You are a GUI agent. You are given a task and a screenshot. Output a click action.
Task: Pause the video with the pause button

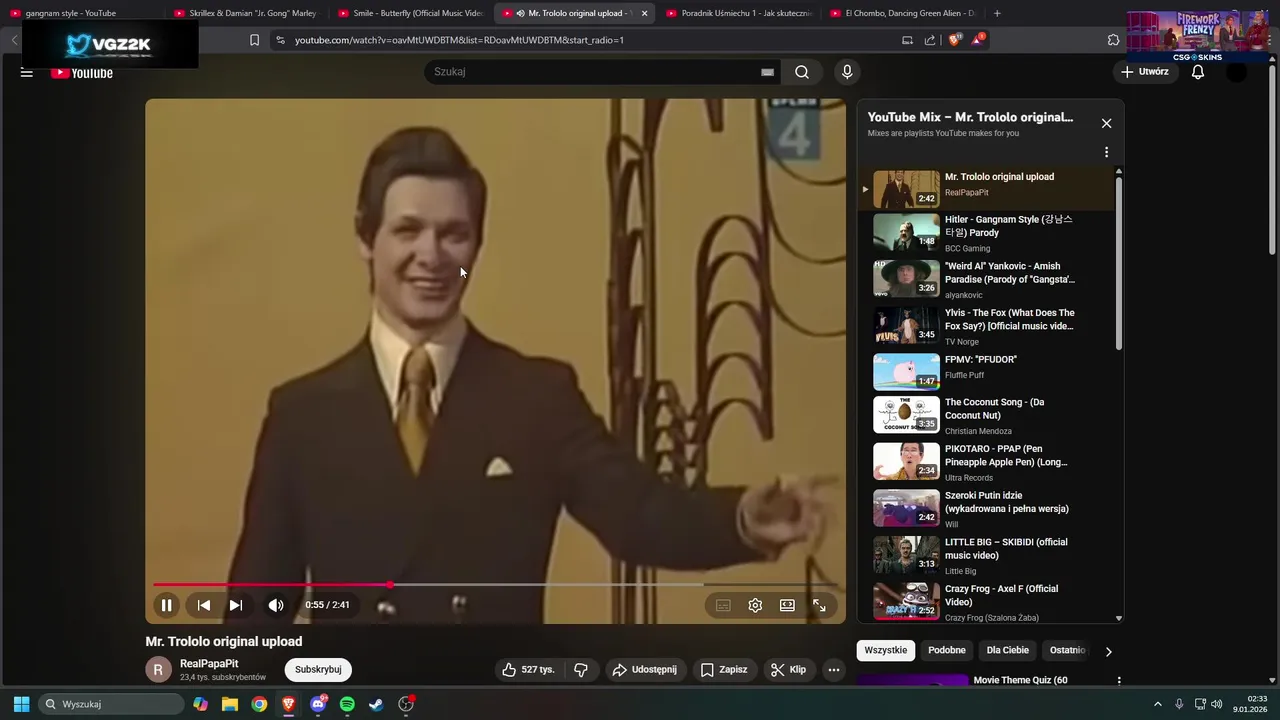(167, 605)
